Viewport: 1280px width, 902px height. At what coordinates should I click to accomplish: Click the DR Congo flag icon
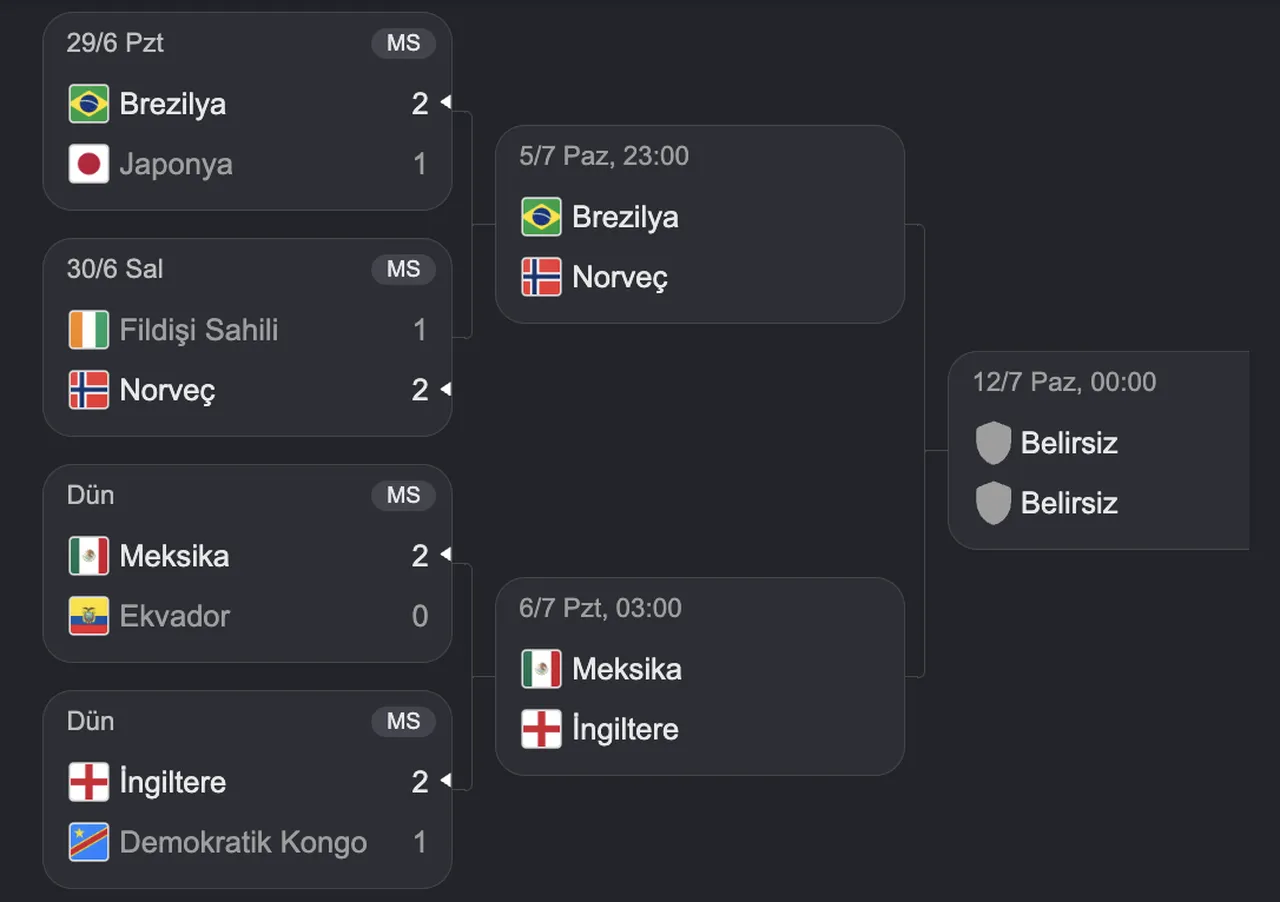(89, 842)
